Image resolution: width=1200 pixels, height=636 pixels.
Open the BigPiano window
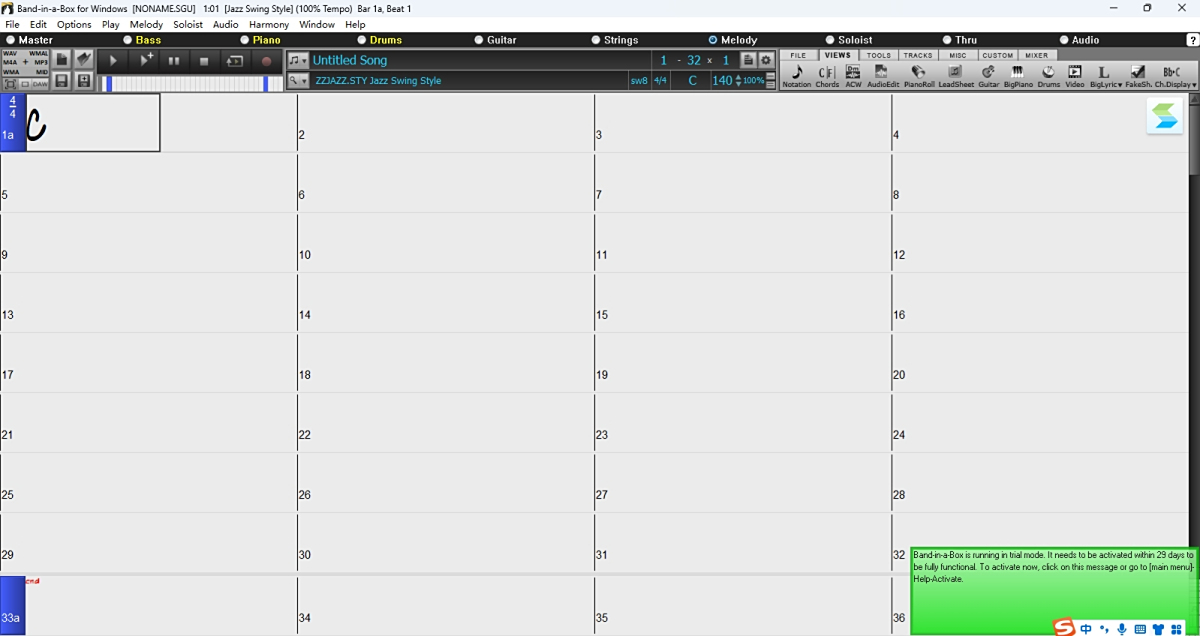(1018, 75)
